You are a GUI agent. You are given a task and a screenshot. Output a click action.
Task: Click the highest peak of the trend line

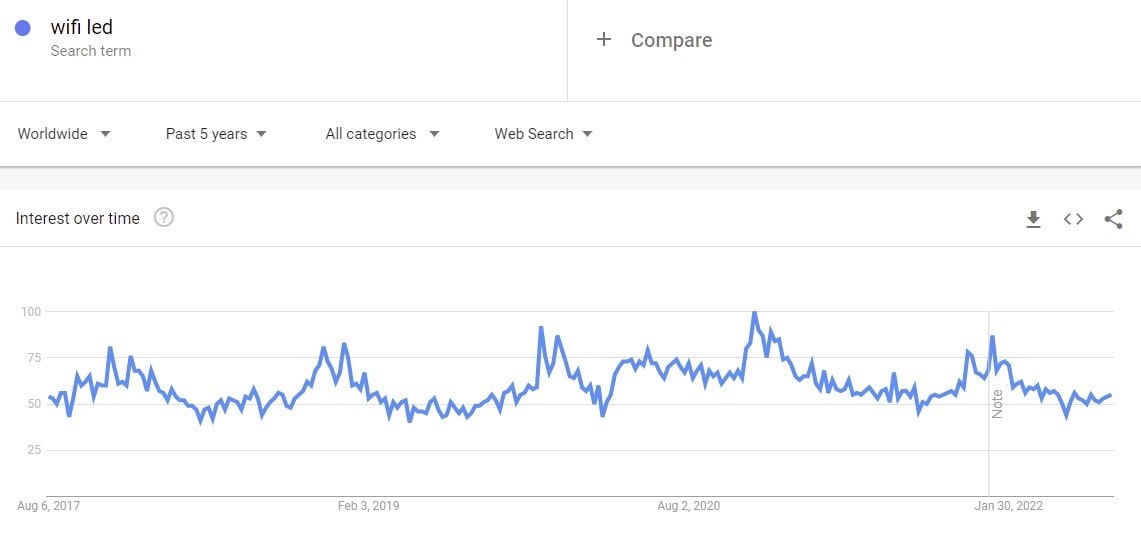coord(754,313)
